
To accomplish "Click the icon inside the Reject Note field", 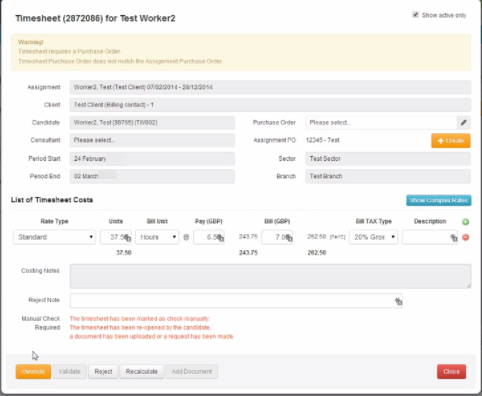I will tap(398, 301).
